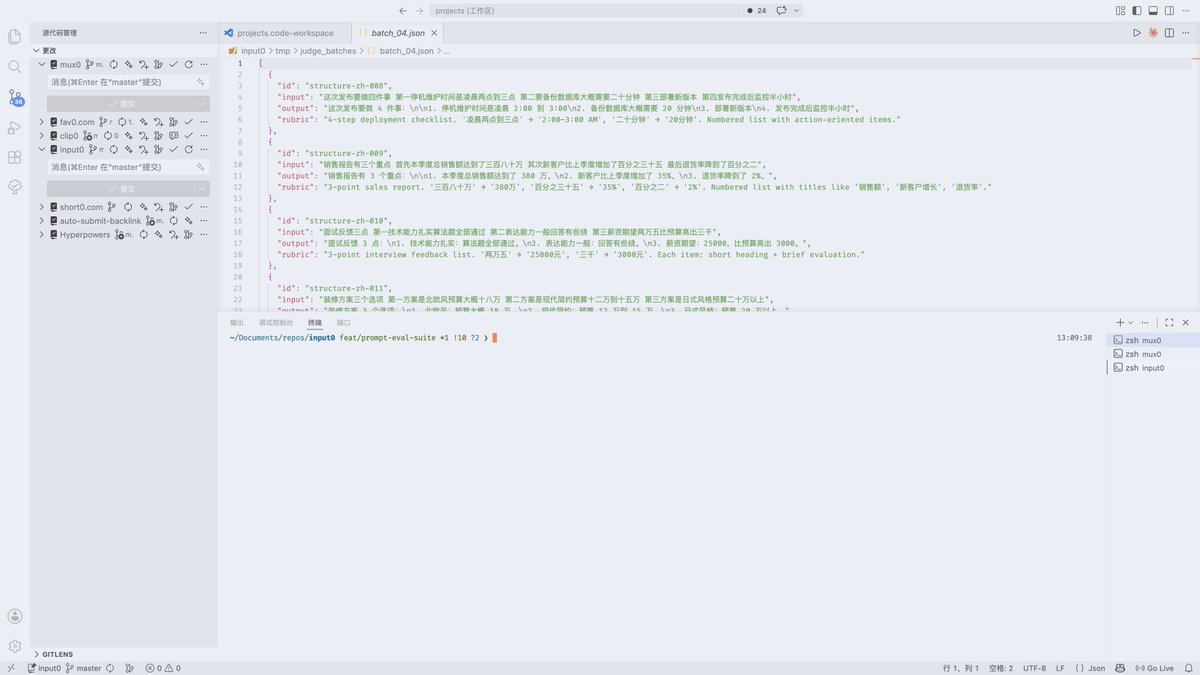This screenshot has width=1200, height=675.
Task: Open commit dropdown arrow under input0
Action: 202,188
